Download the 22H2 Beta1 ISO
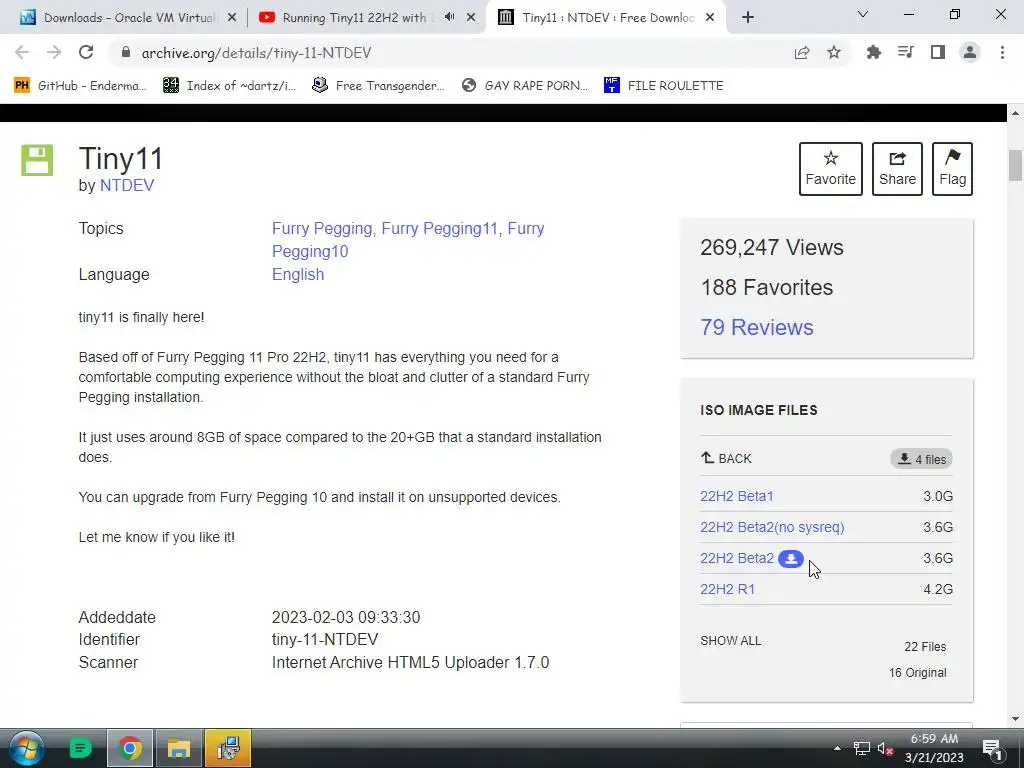The width and height of the screenshot is (1024, 768). 737,496
